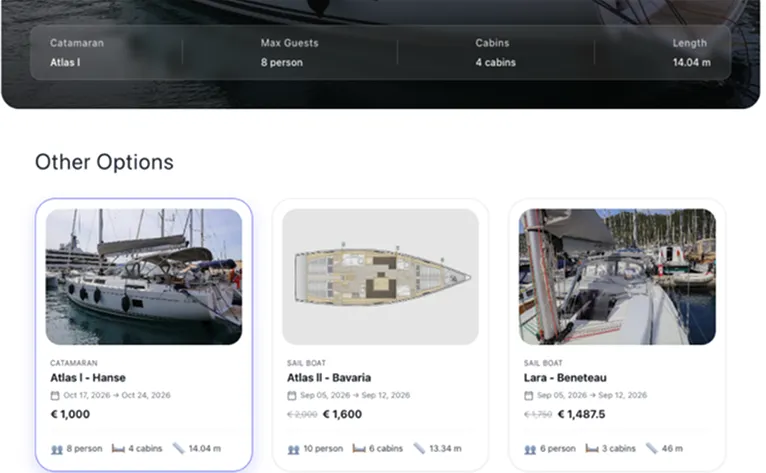This screenshot has height=473, width=766.
Task: Click the Atlas II - Bavaria title
Action: pos(329,378)
